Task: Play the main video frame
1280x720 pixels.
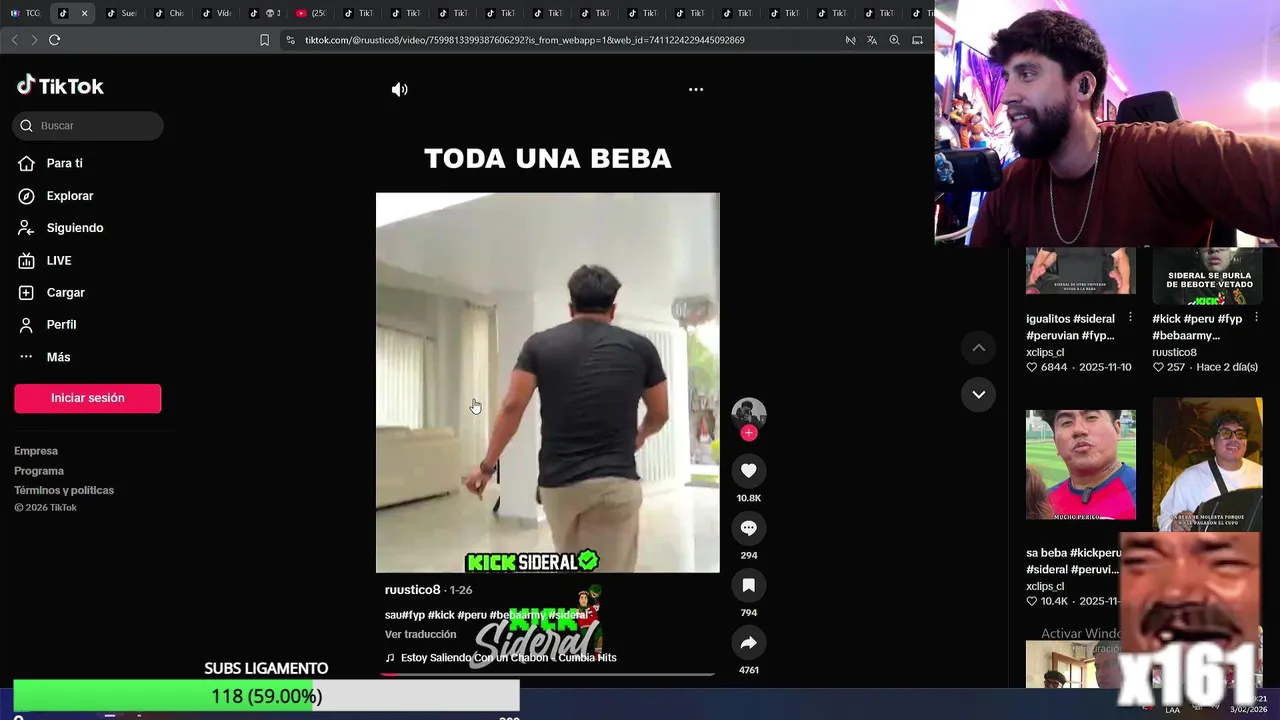Action: tap(547, 382)
